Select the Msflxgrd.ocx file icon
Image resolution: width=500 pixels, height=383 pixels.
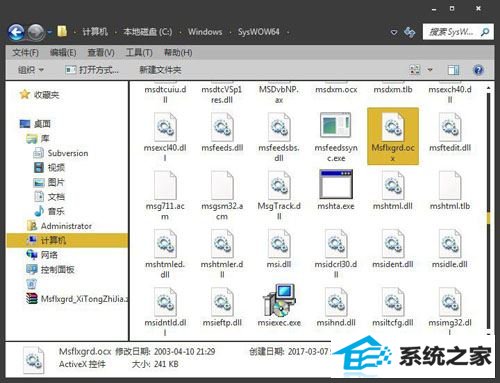click(x=393, y=127)
